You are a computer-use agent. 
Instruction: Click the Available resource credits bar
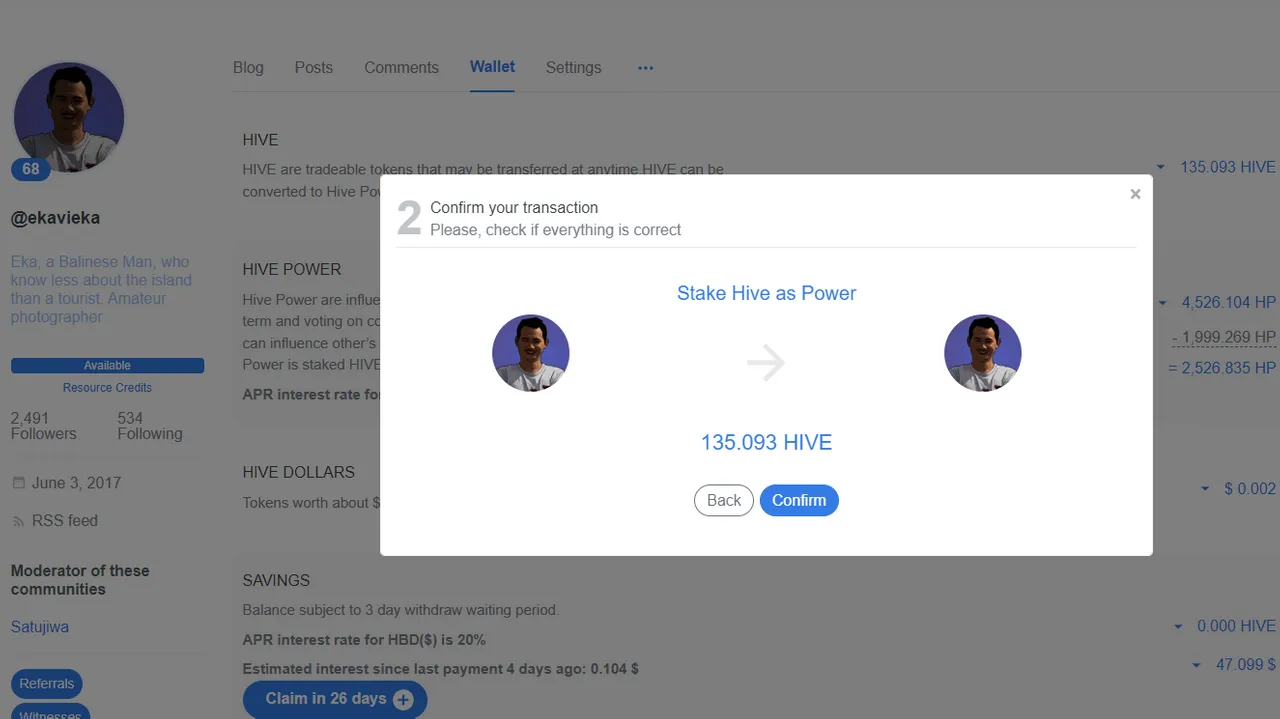(x=107, y=366)
